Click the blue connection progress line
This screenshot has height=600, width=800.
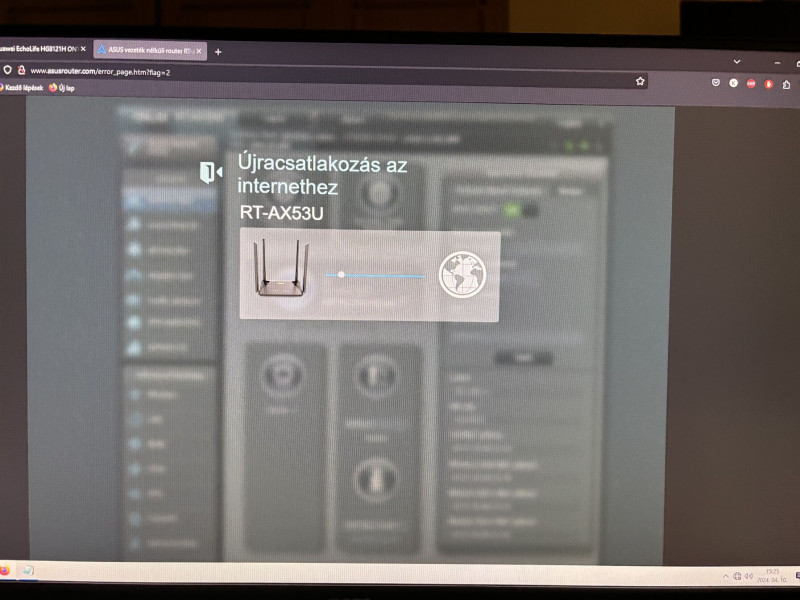coord(376,276)
